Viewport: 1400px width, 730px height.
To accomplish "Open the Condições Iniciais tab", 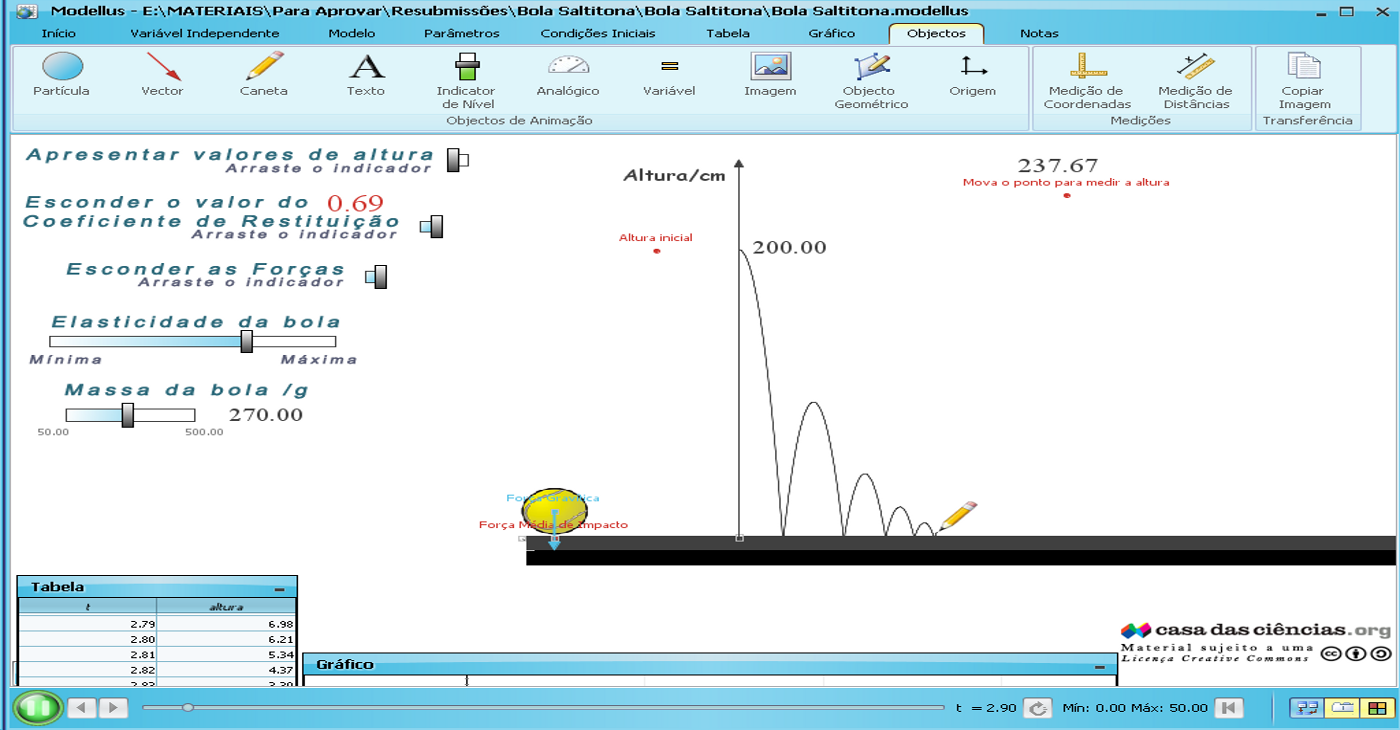I will [x=598, y=33].
